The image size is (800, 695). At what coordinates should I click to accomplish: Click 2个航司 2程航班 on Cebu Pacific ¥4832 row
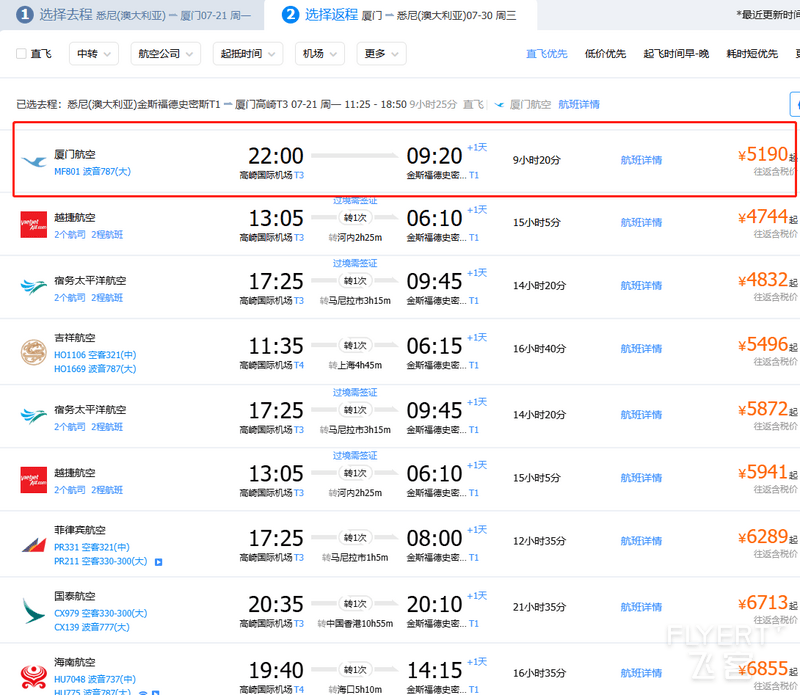click(88, 298)
